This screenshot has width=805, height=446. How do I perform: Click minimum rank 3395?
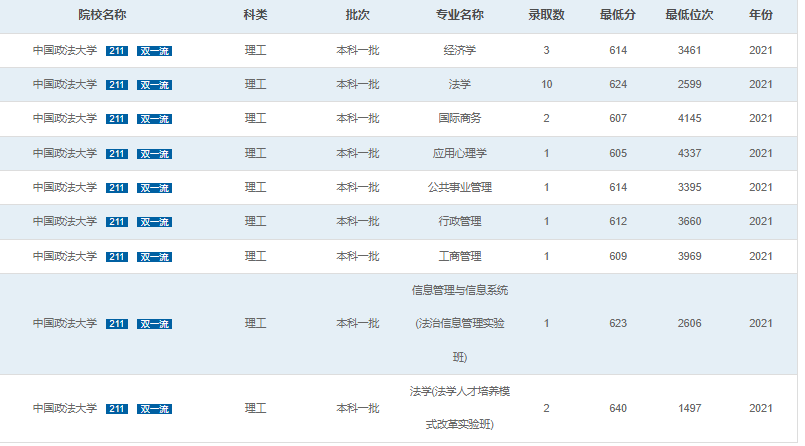point(689,187)
